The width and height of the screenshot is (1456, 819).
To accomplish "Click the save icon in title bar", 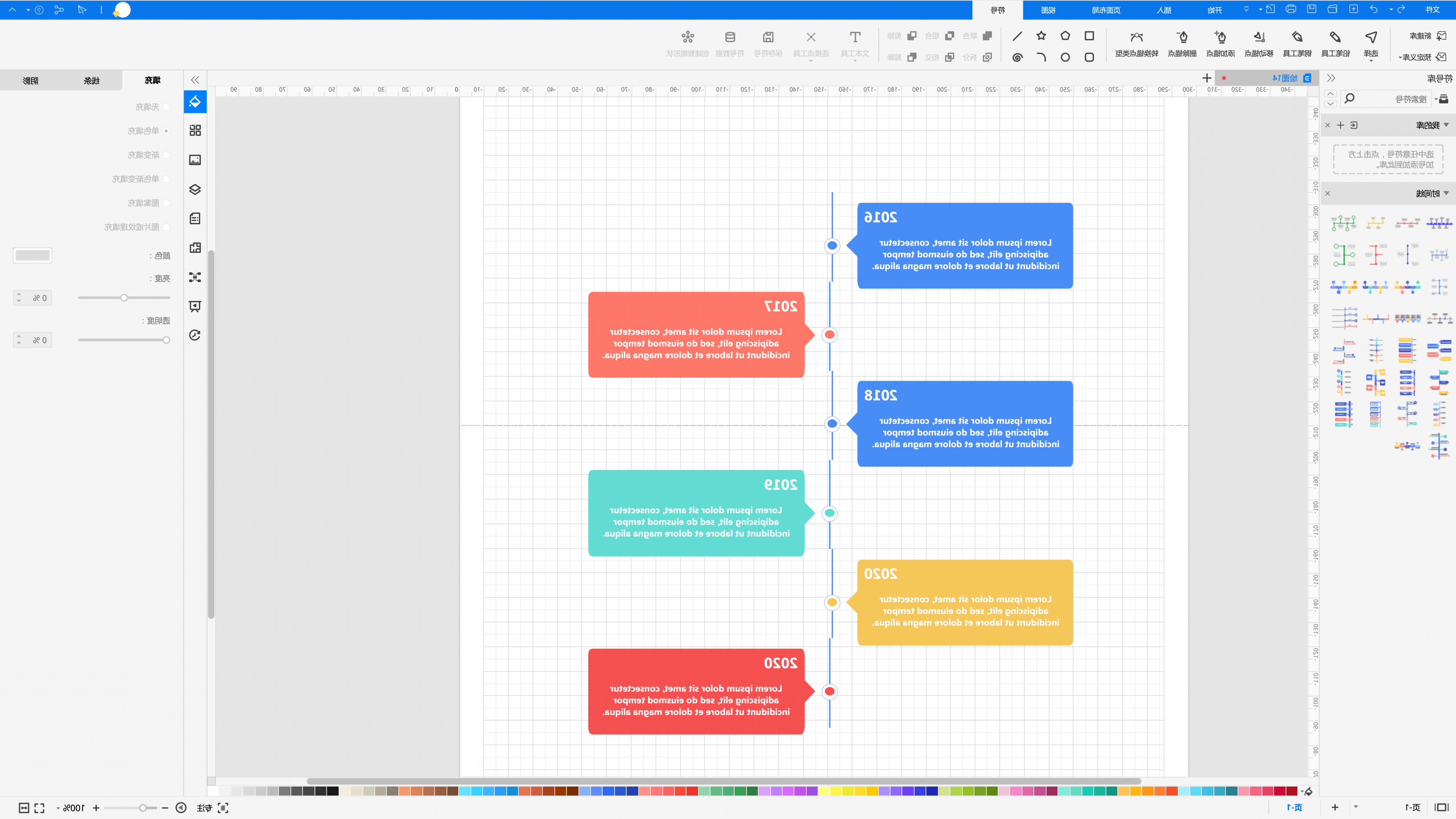I will (1311, 9).
